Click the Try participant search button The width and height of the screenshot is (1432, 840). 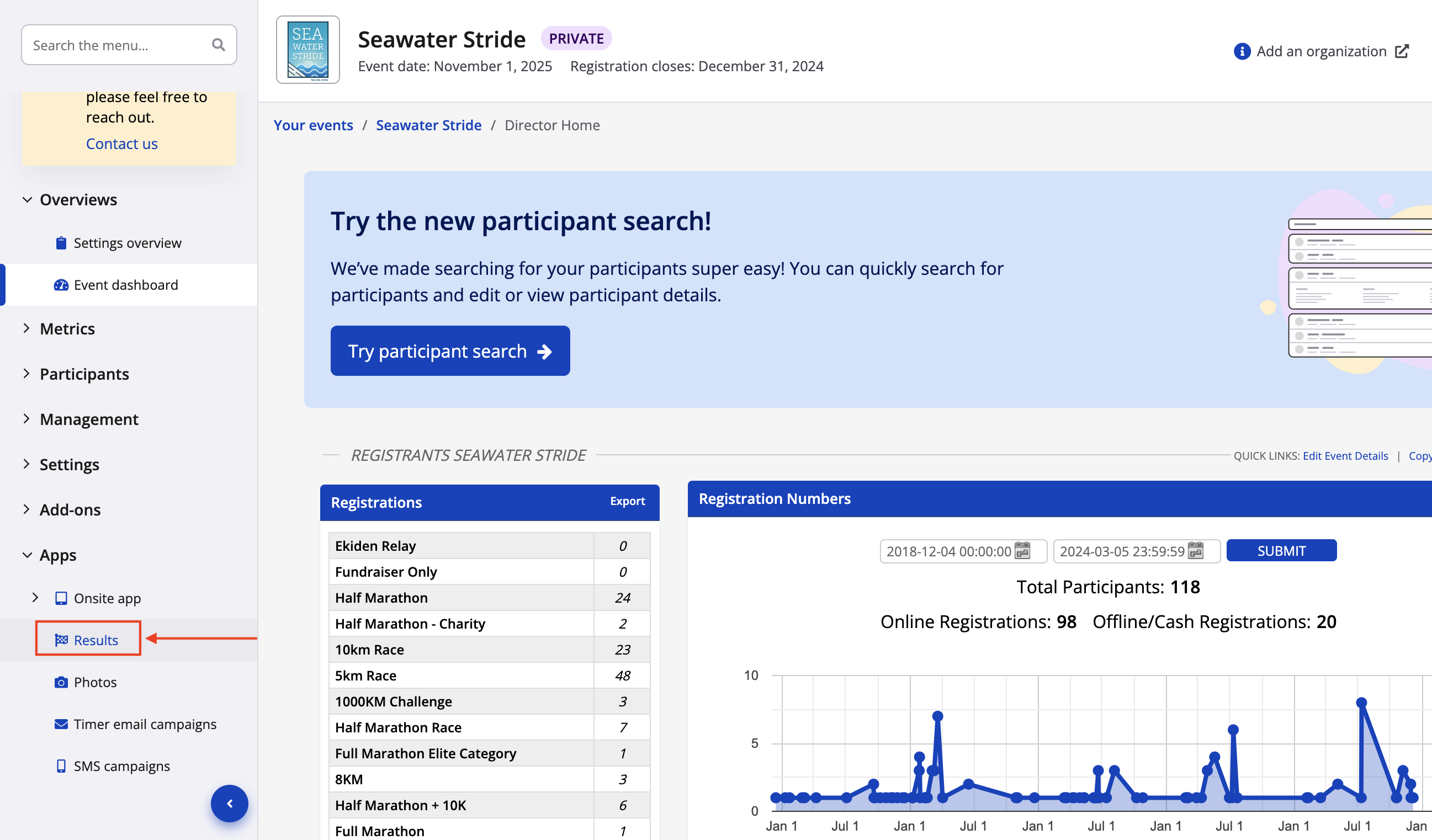coord(450,351)
